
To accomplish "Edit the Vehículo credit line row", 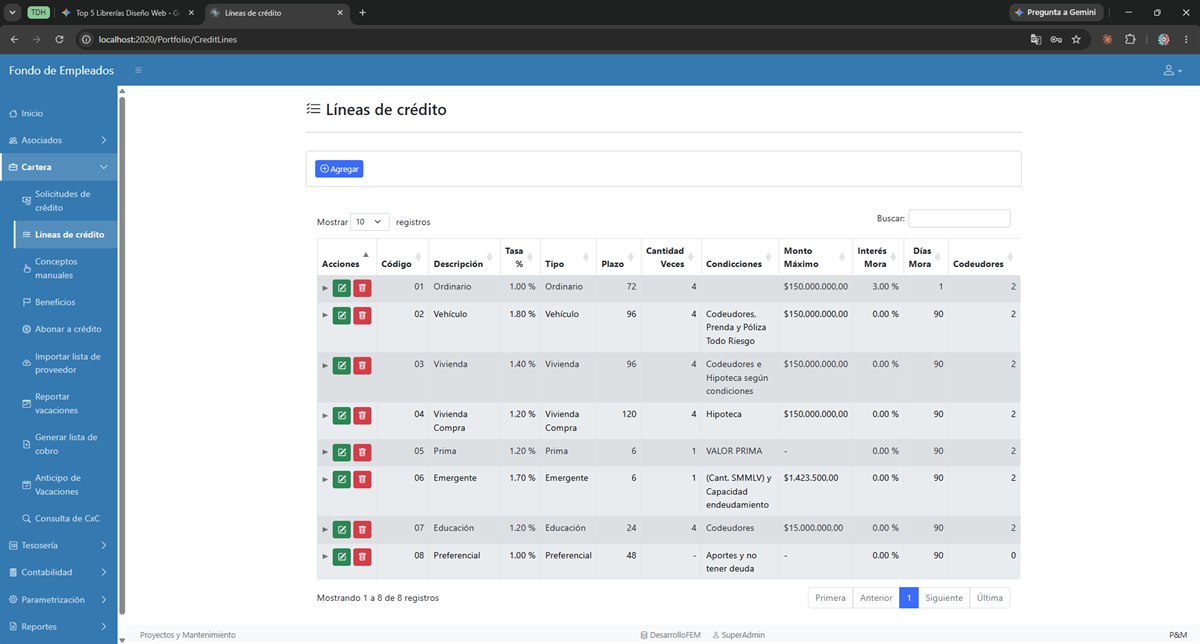I will pos(342,315).
